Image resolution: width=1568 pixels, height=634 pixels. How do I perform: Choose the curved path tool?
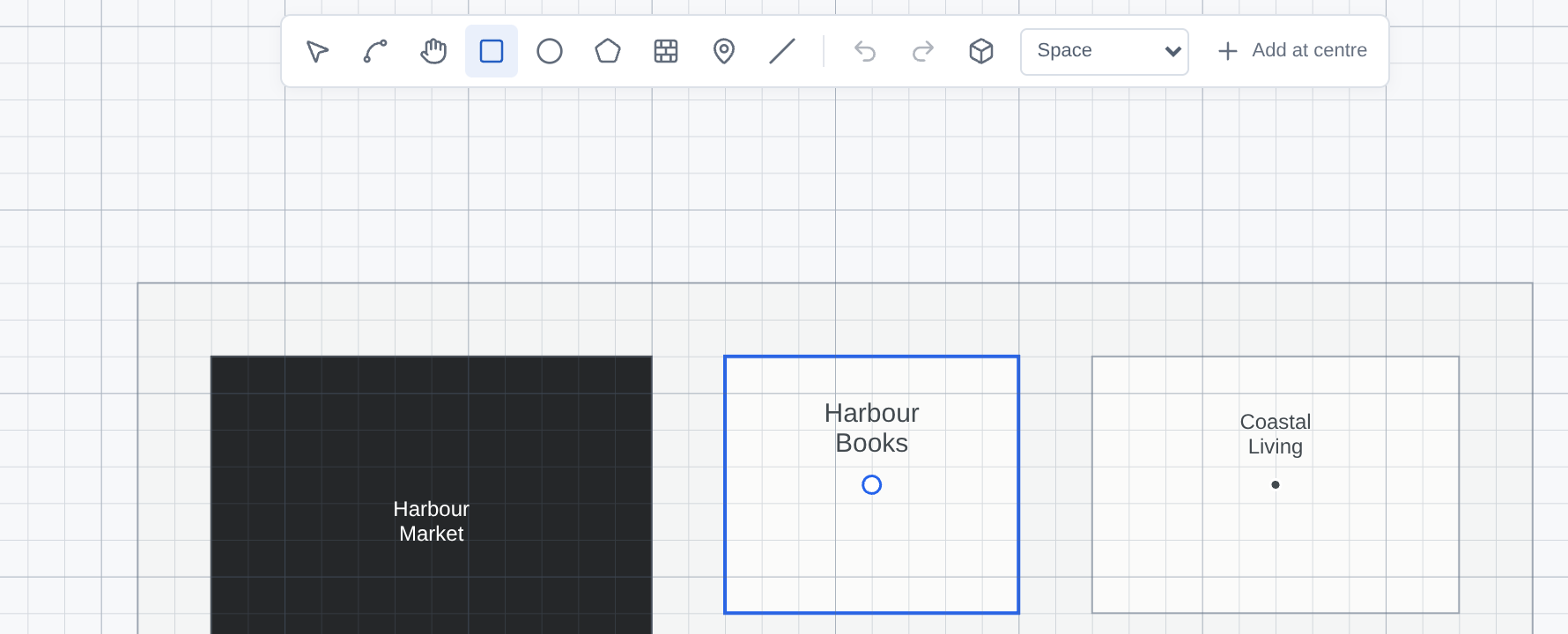click(x=375, y=51)
